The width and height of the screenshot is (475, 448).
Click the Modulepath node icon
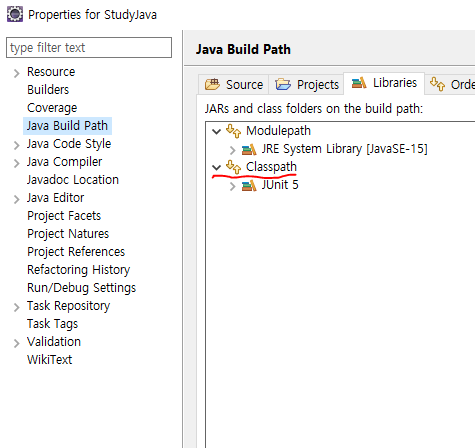233,131
